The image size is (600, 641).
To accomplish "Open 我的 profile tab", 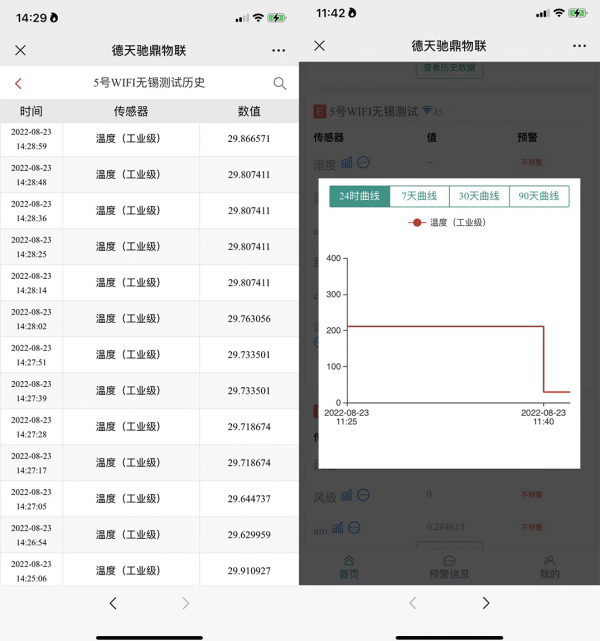I will pos(549,567).
